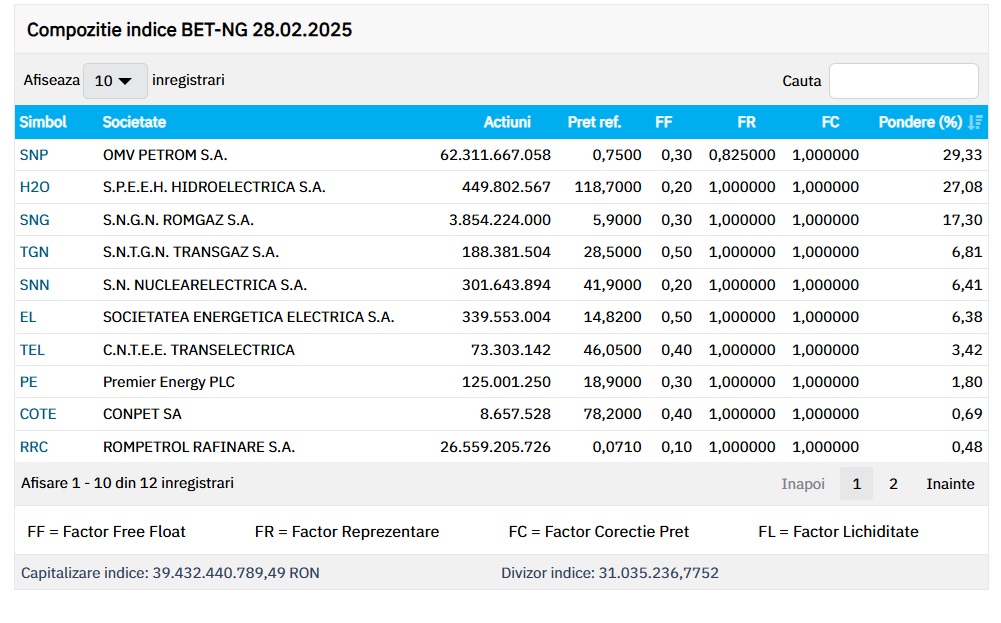This screenshot has width=1001, height=623.
Task: Sort by Actiuni column header
Action: pos(507,122)
